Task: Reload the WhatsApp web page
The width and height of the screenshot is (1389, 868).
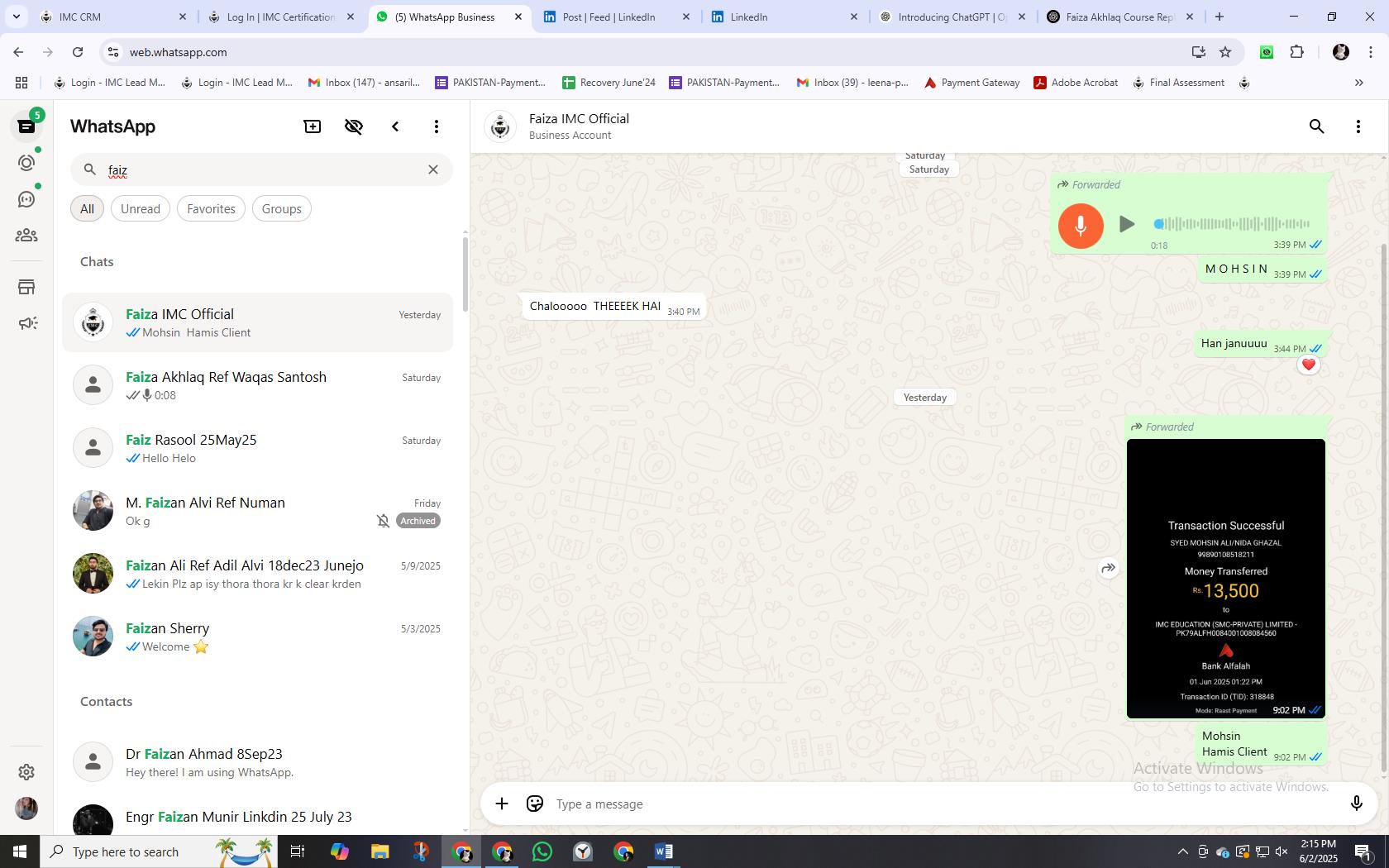Action: 78,52
